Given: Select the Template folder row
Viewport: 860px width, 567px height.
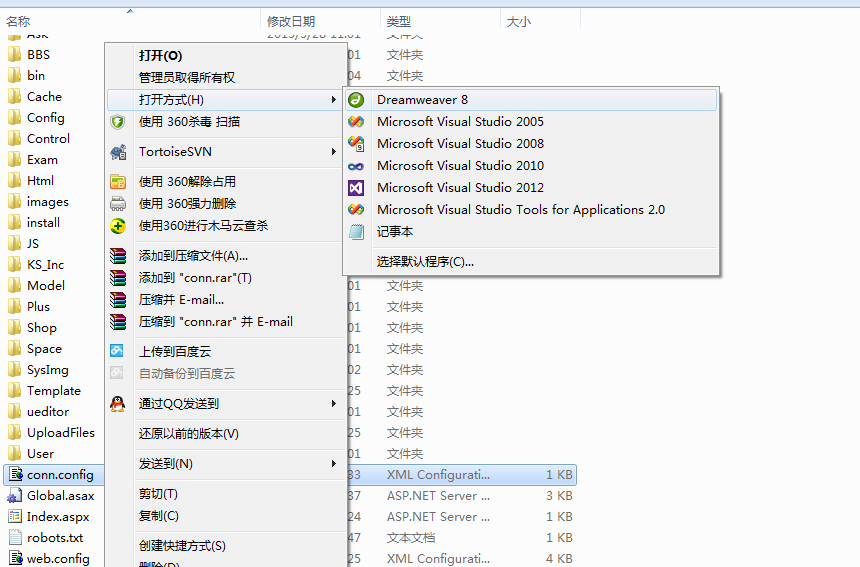Looking at the screenshot, I should 53,390.
